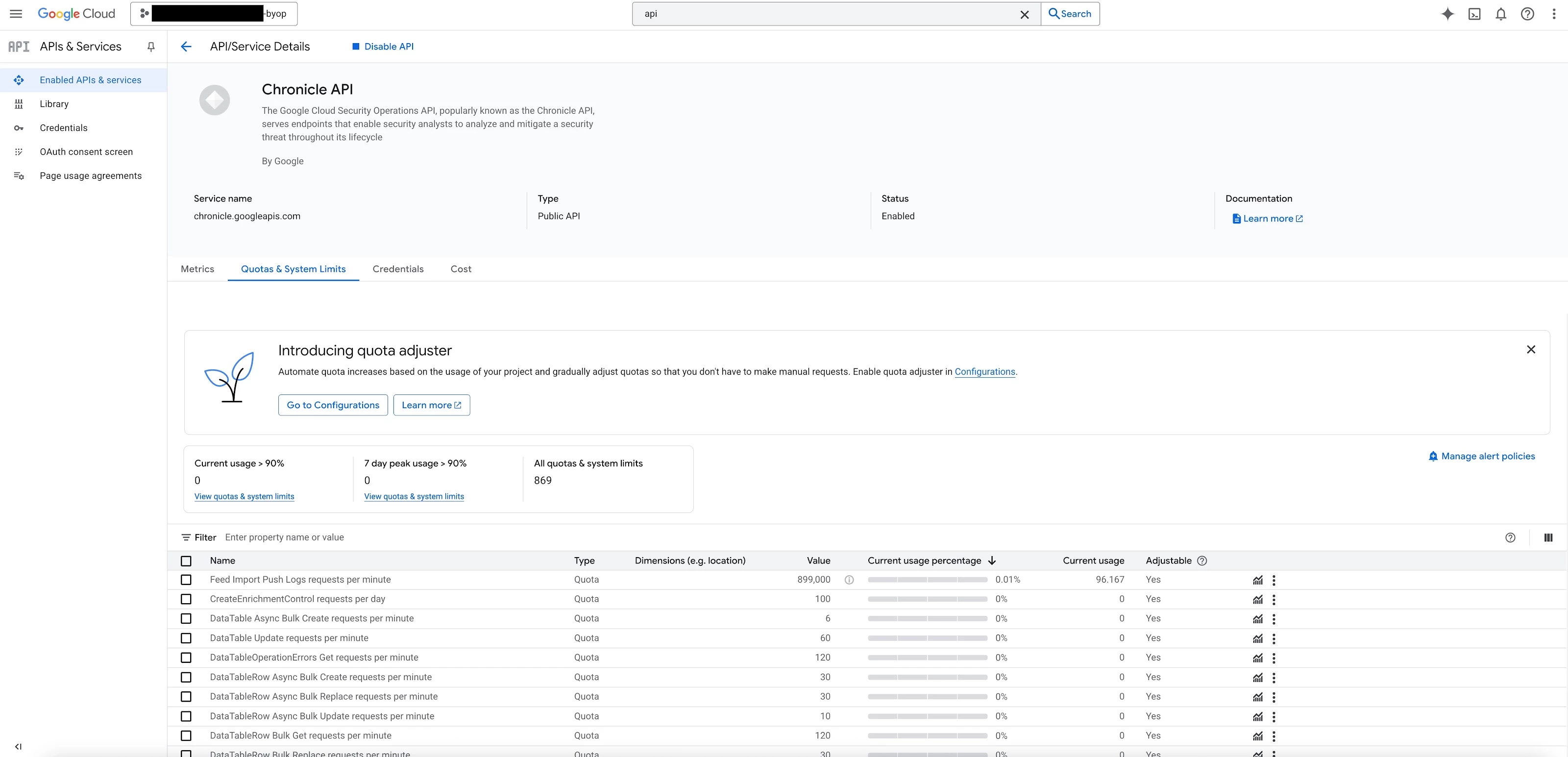1568x757 pixels.
Task: Open the Cost tab
Action: (x=461, y=269)
